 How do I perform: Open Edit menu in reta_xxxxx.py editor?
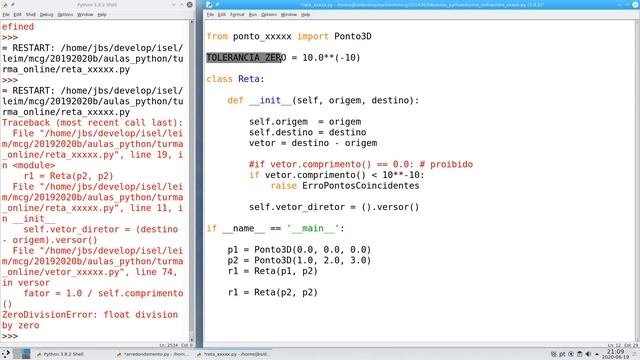point(222,15)
